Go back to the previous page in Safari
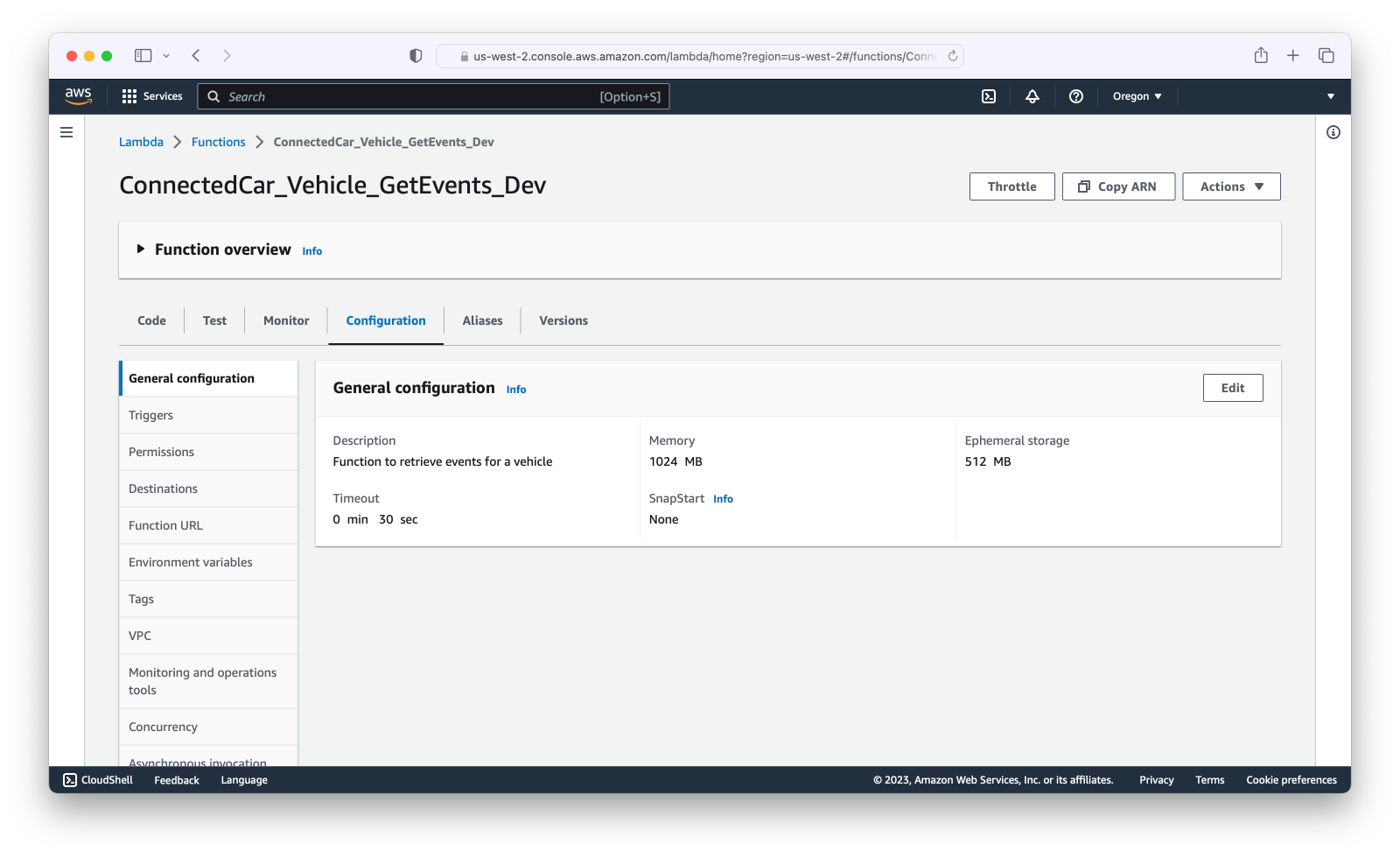This screenshot has height=858, width=1400. (x=196, y=55)
